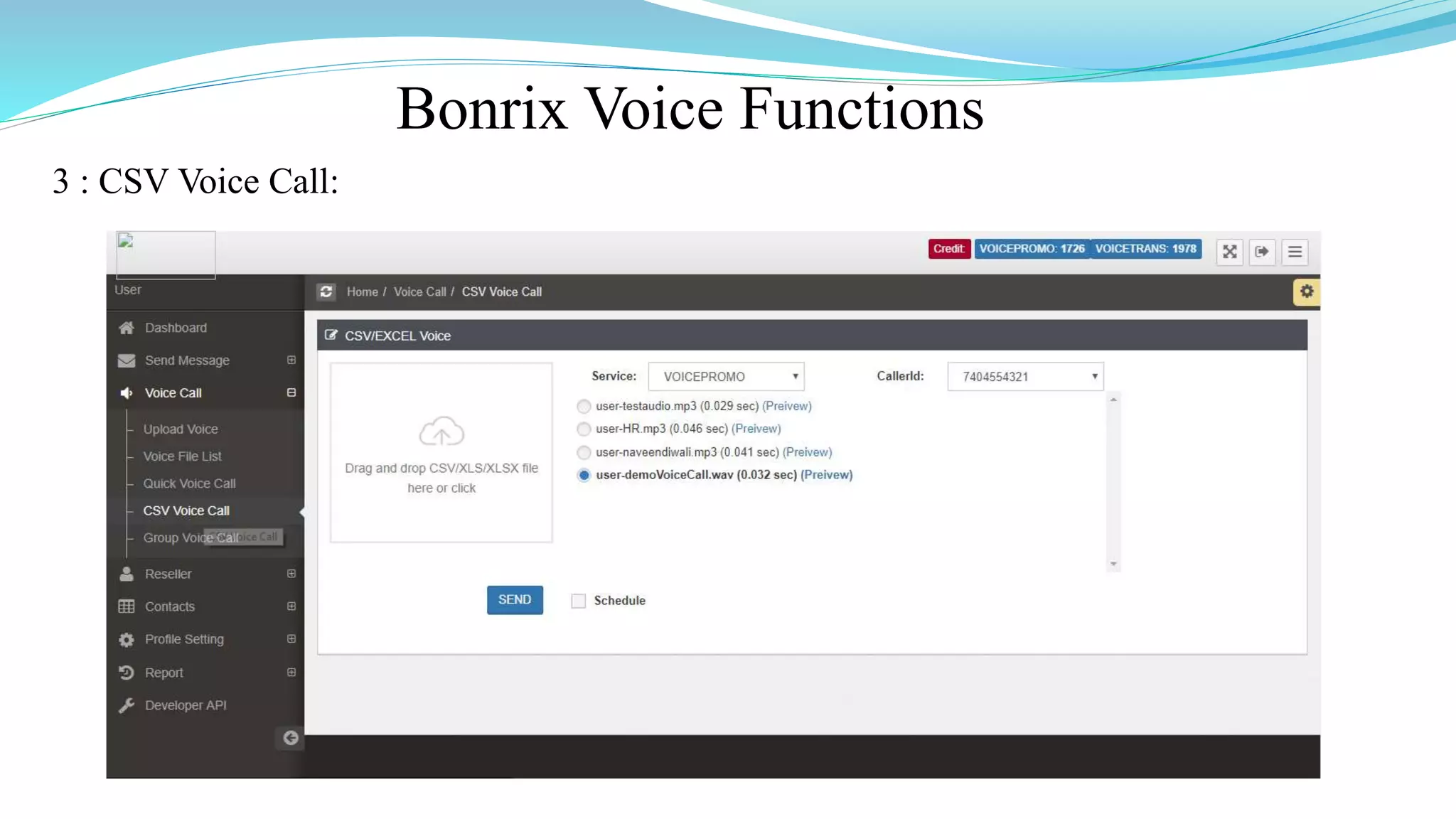Viewport: 1456px width, 819px height.
Task: Expand the Reseller submenu plus
Action: (291, 573)
